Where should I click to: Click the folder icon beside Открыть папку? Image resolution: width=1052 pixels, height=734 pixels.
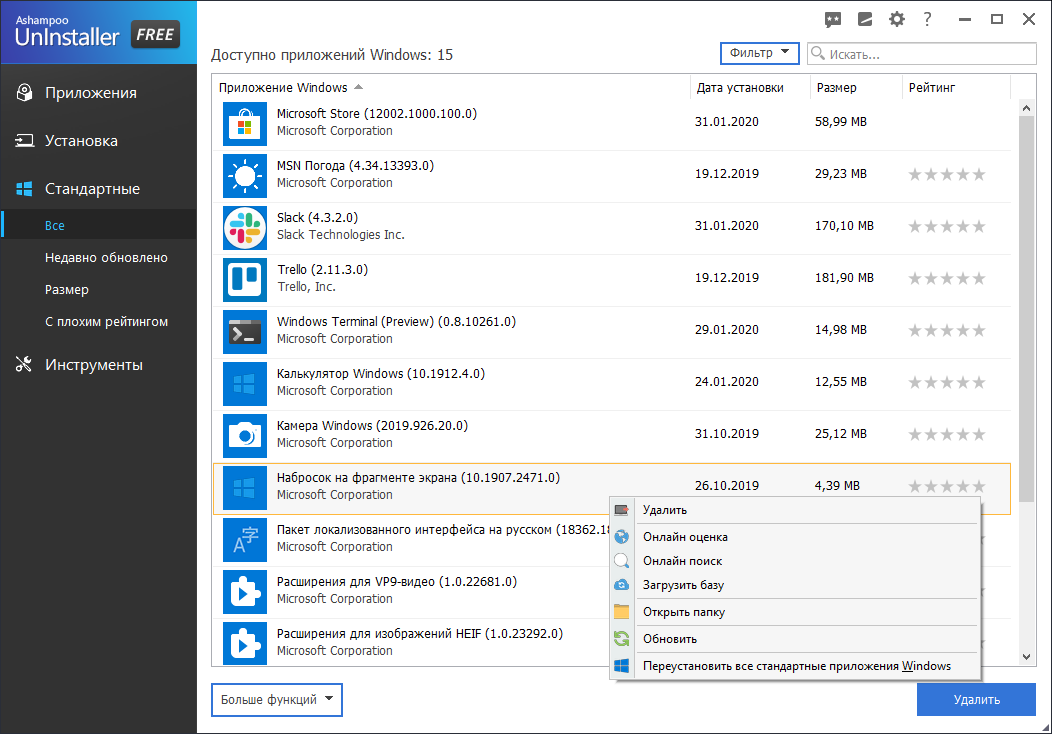[x=622, y=612]
